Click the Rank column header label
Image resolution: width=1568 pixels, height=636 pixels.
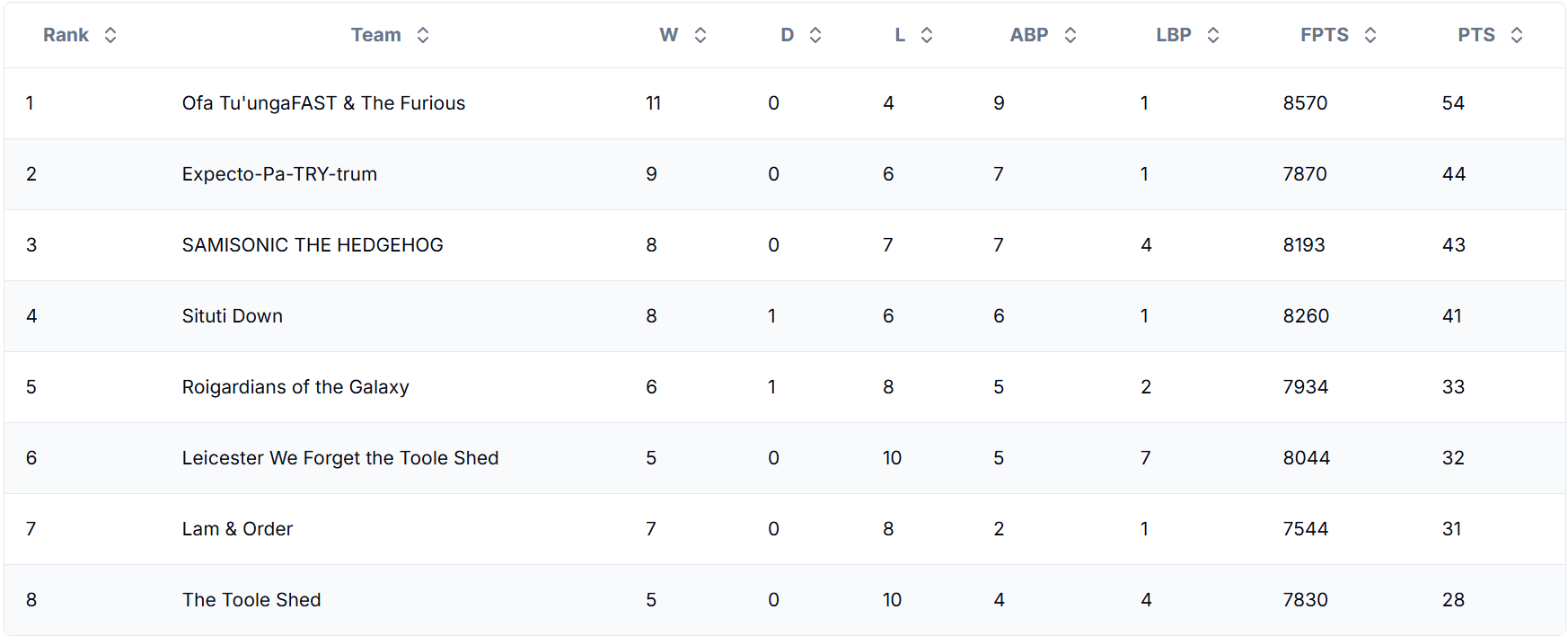tap(66, 35)
